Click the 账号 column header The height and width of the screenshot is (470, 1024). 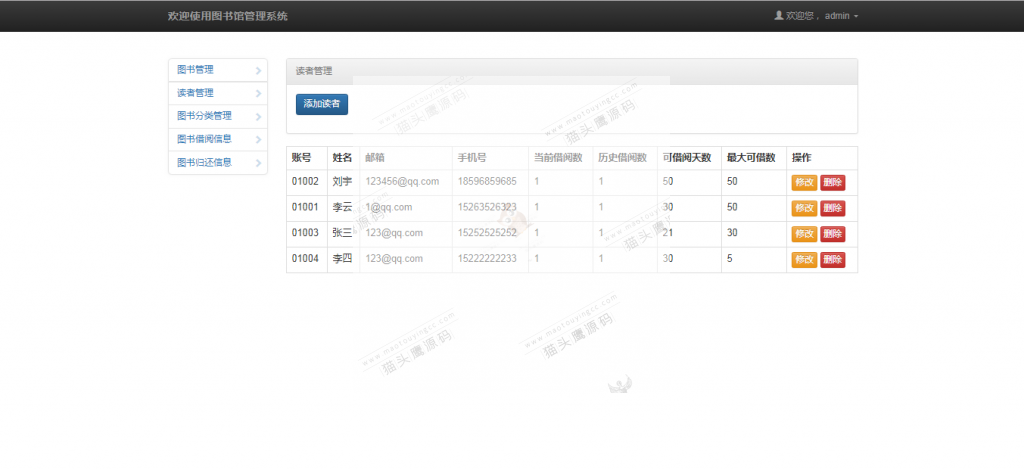coord(301,157)
